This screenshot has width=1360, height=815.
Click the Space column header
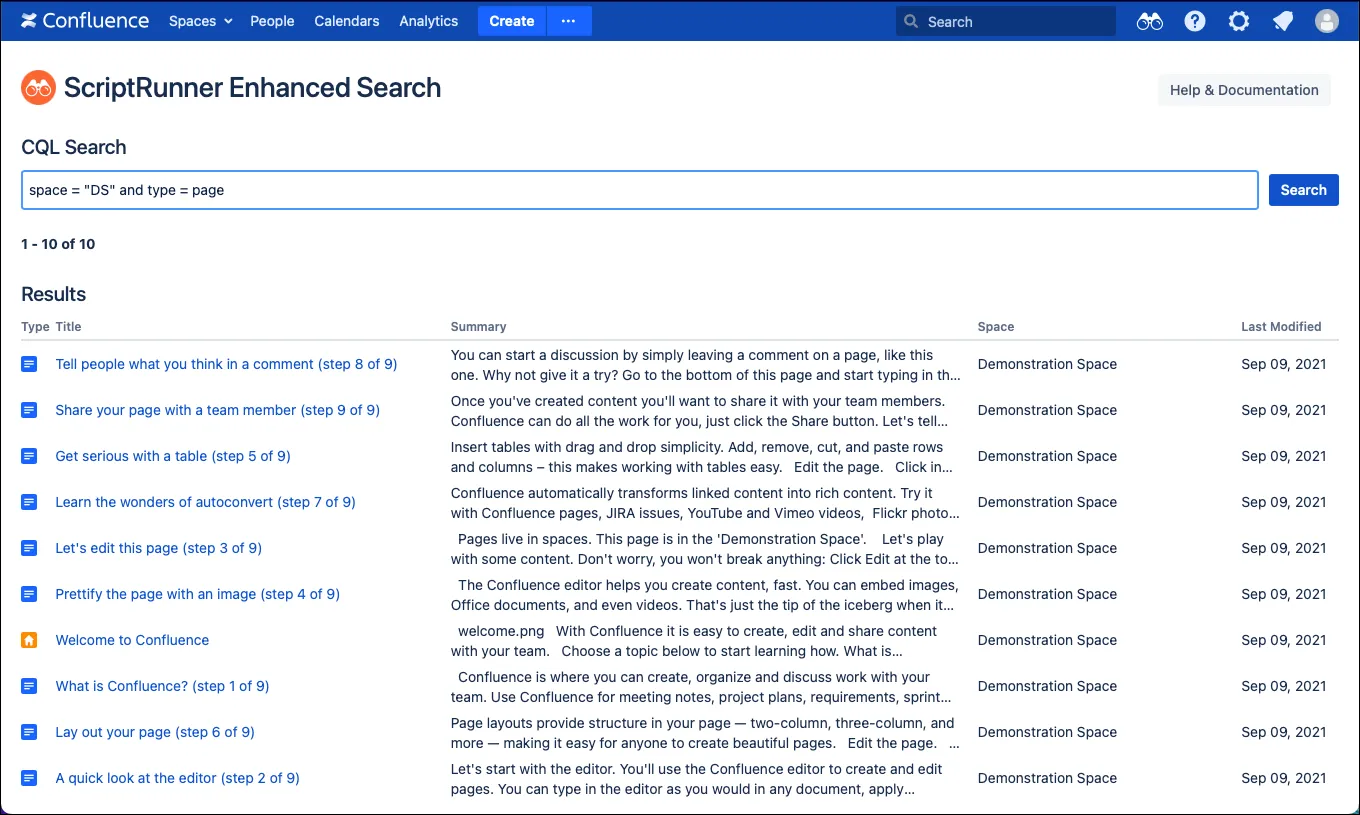coord(996,327)
